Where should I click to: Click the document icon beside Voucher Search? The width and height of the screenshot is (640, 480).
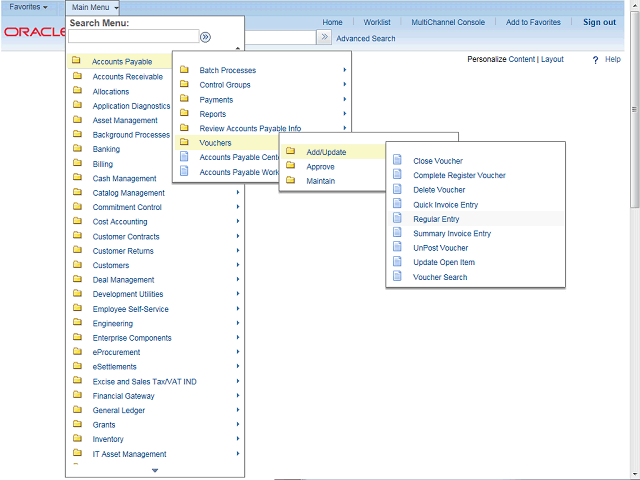tap(397, 277)
